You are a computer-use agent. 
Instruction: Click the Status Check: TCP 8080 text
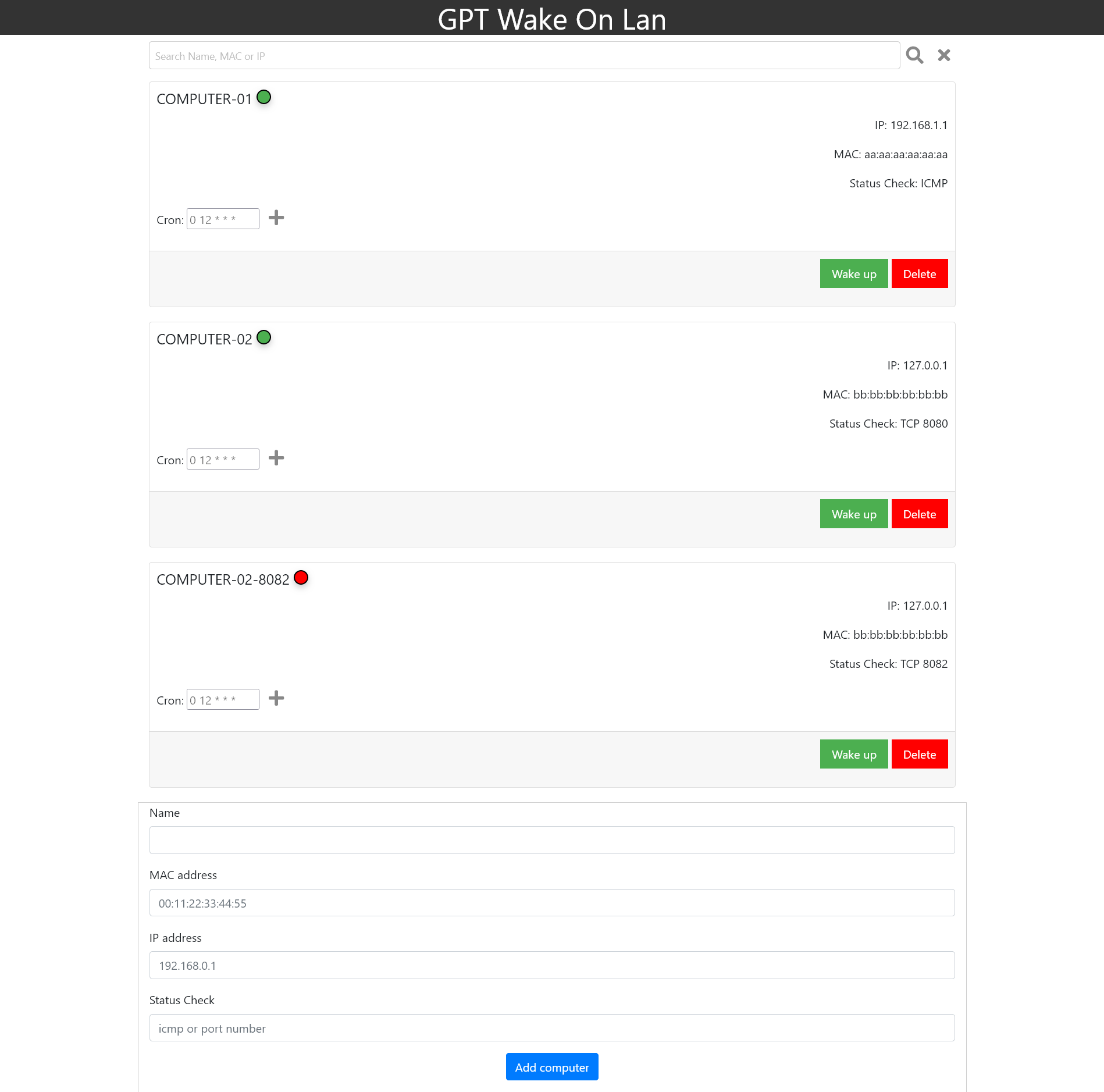[888, 424]
